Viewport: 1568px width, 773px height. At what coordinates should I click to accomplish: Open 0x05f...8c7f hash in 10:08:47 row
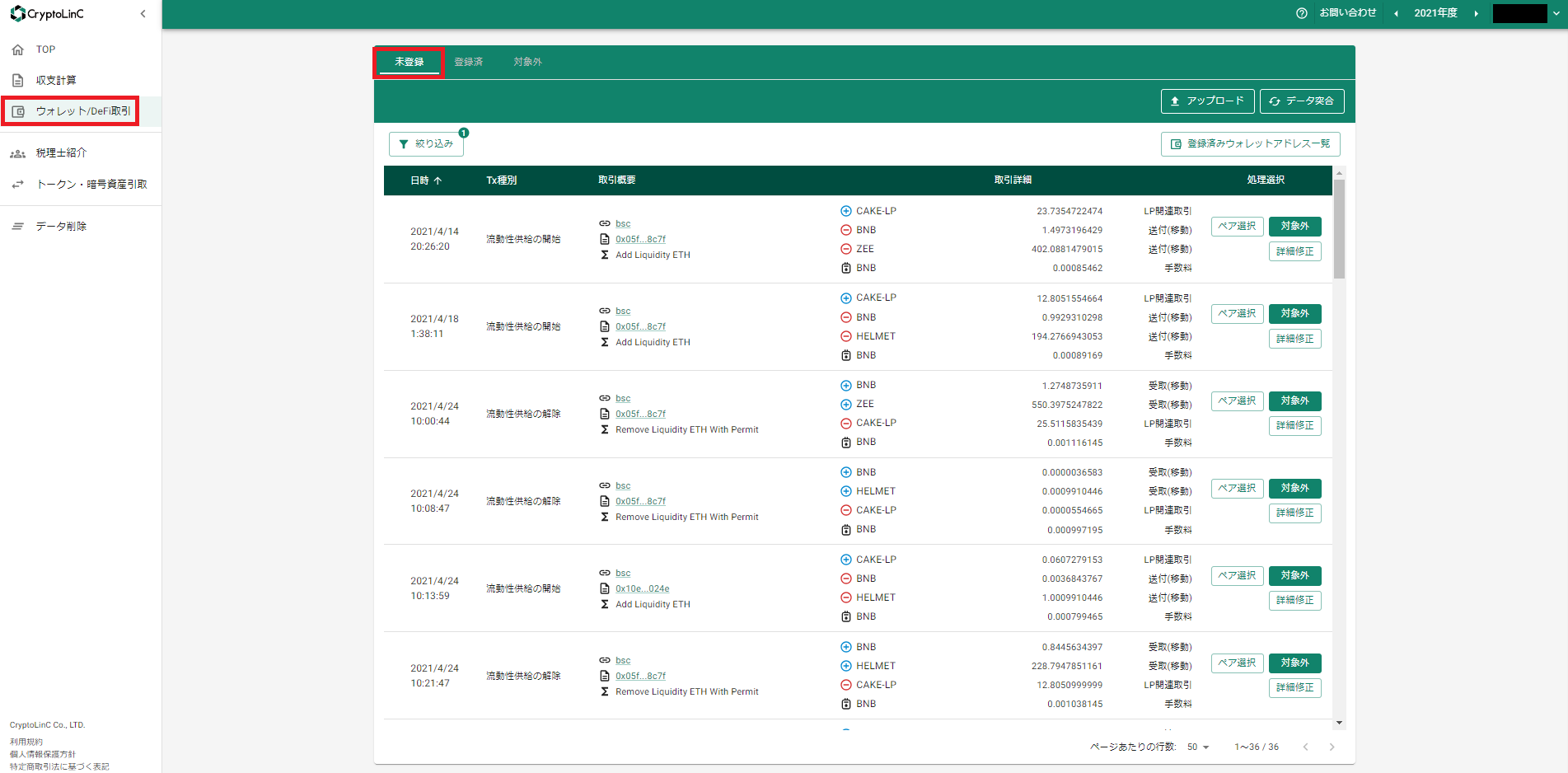click(640, 502)
